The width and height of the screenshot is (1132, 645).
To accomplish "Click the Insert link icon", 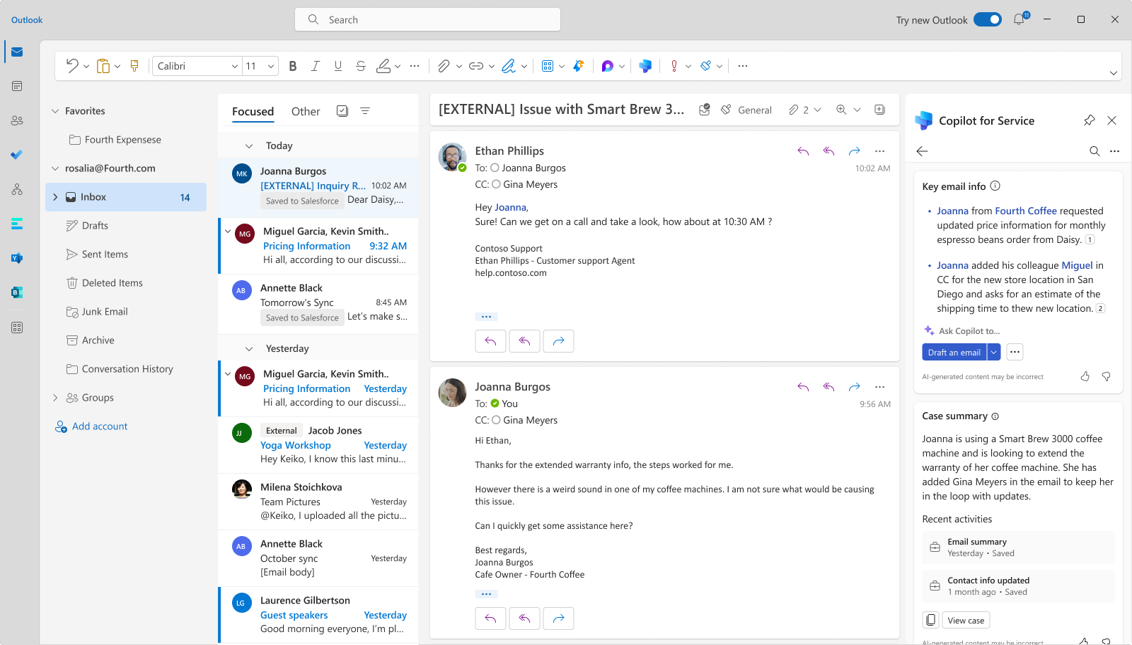I will [x=475, y=66].
